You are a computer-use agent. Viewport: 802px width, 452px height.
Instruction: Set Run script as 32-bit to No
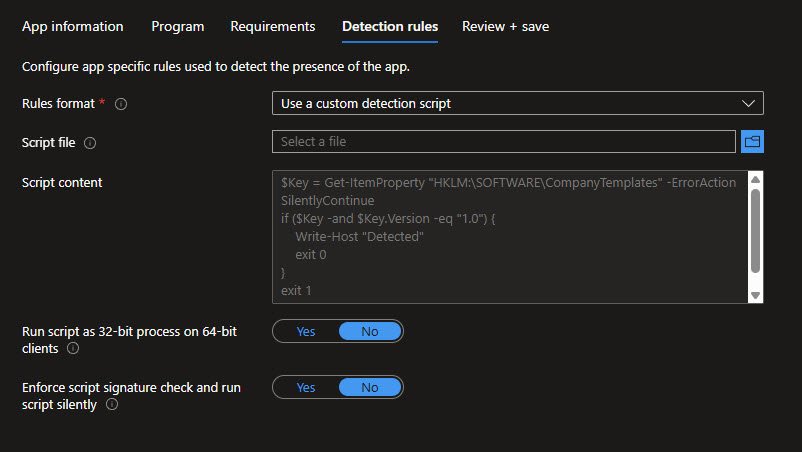tap(369, 331)
